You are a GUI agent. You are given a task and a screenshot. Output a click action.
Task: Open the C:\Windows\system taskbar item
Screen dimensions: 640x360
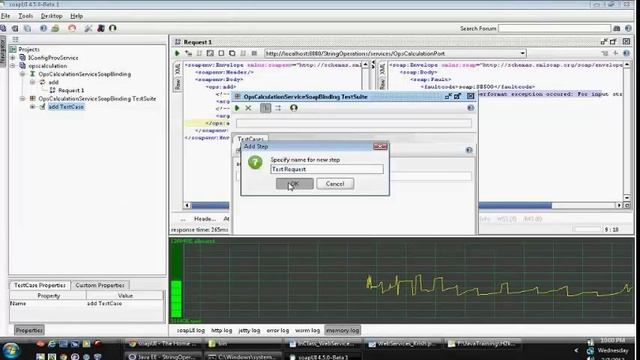pyautogui.click(x=243, y=356)
